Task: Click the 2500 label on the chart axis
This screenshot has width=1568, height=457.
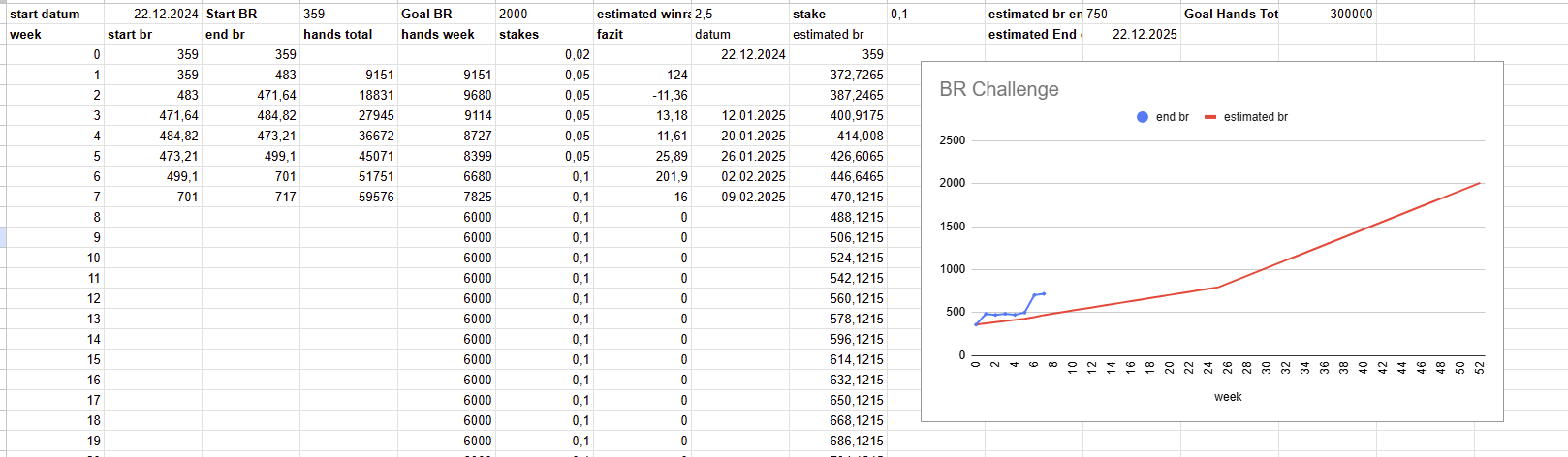Action: (952, 140)
